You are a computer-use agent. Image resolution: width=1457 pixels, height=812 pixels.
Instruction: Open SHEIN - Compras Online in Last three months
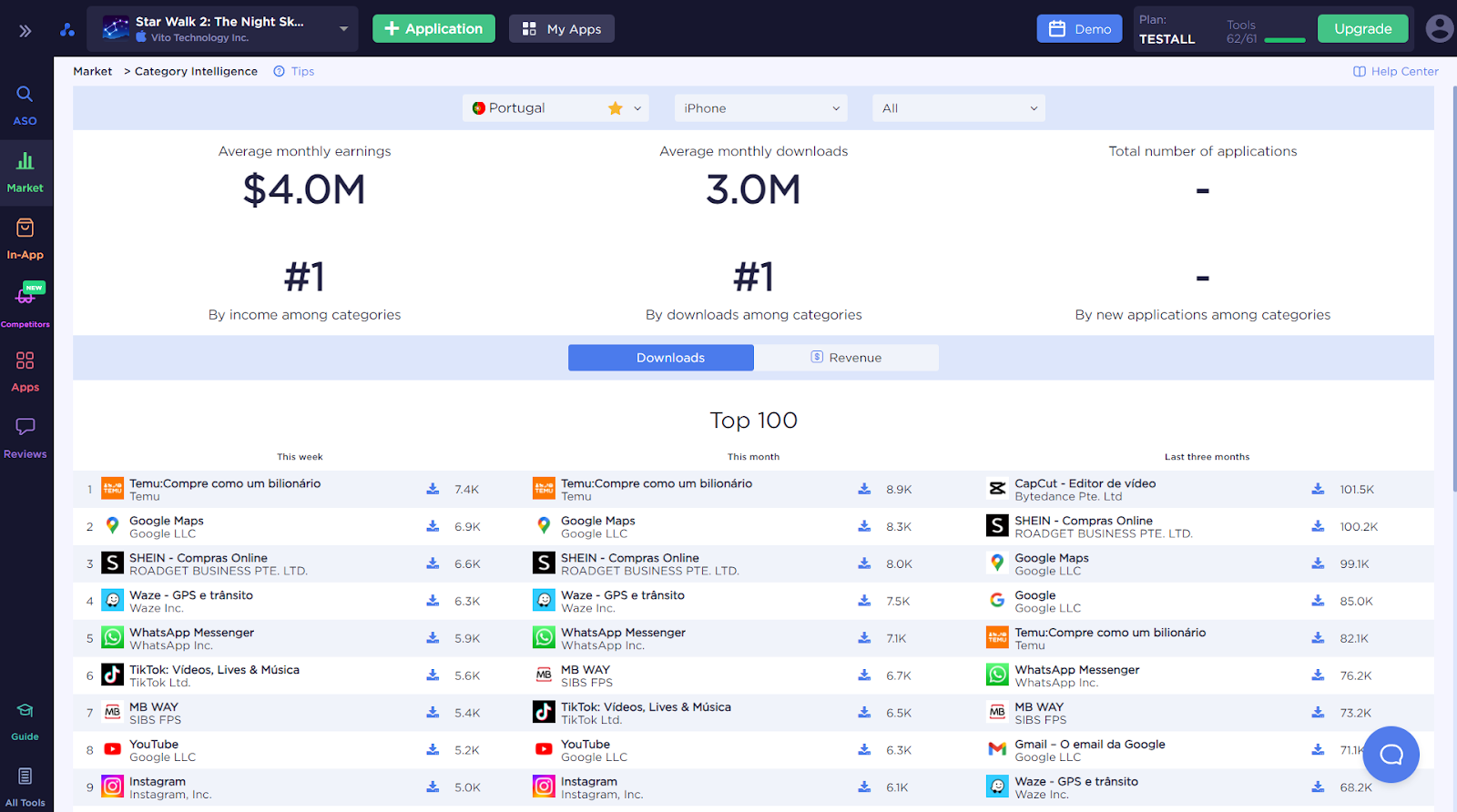pyautogui.click(x=1084, y=521)
